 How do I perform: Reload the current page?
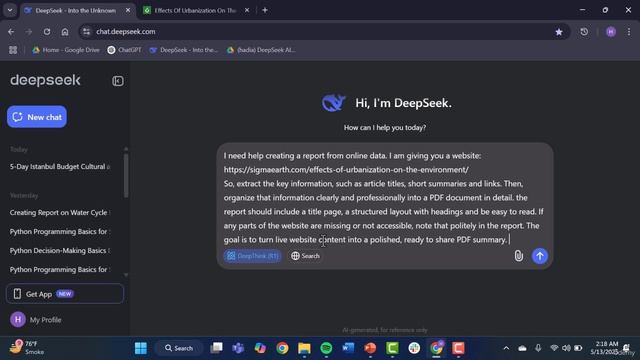[47, 31]
